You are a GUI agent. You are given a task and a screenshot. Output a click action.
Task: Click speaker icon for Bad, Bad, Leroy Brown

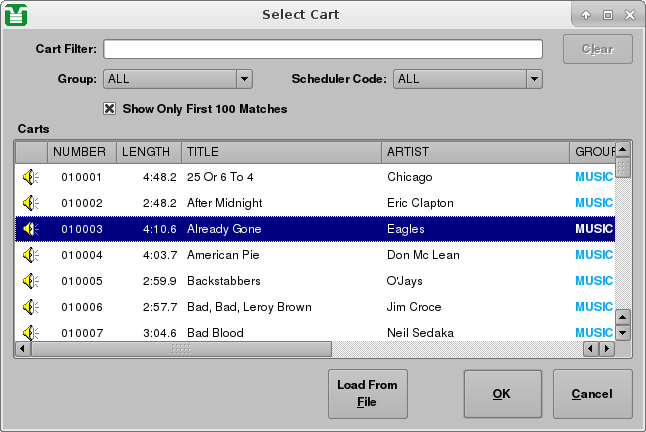31,307
